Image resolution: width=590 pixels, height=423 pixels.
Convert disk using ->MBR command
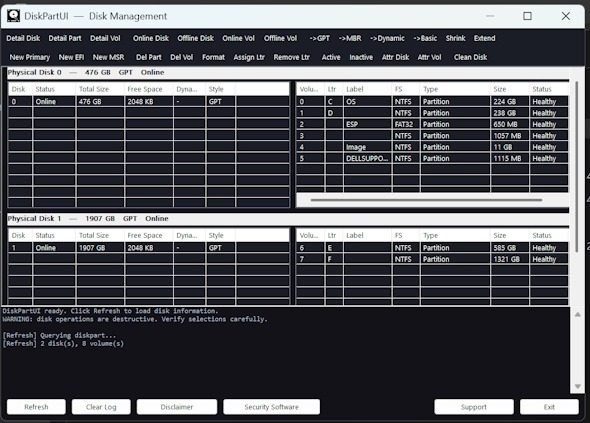(x=350, y=38)
